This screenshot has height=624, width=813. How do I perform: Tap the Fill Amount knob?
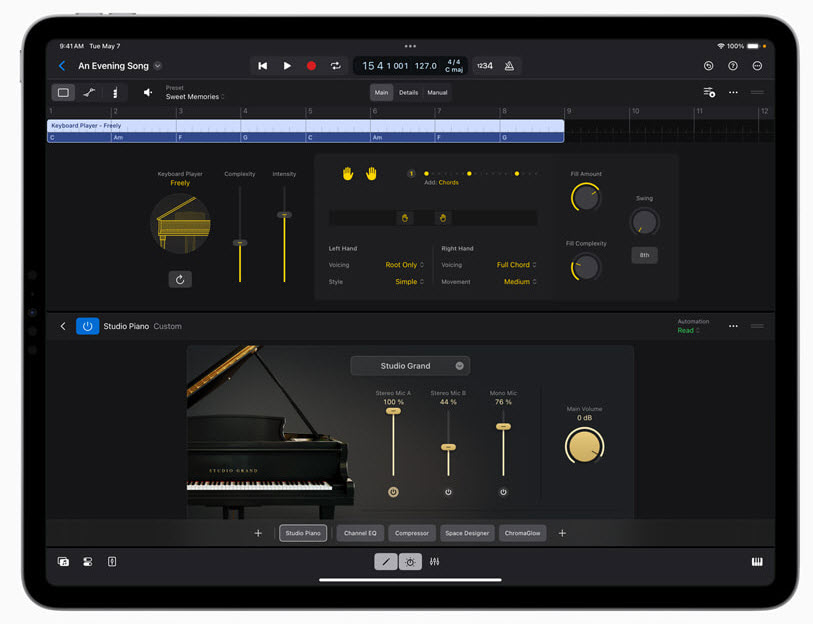point(586,198)
